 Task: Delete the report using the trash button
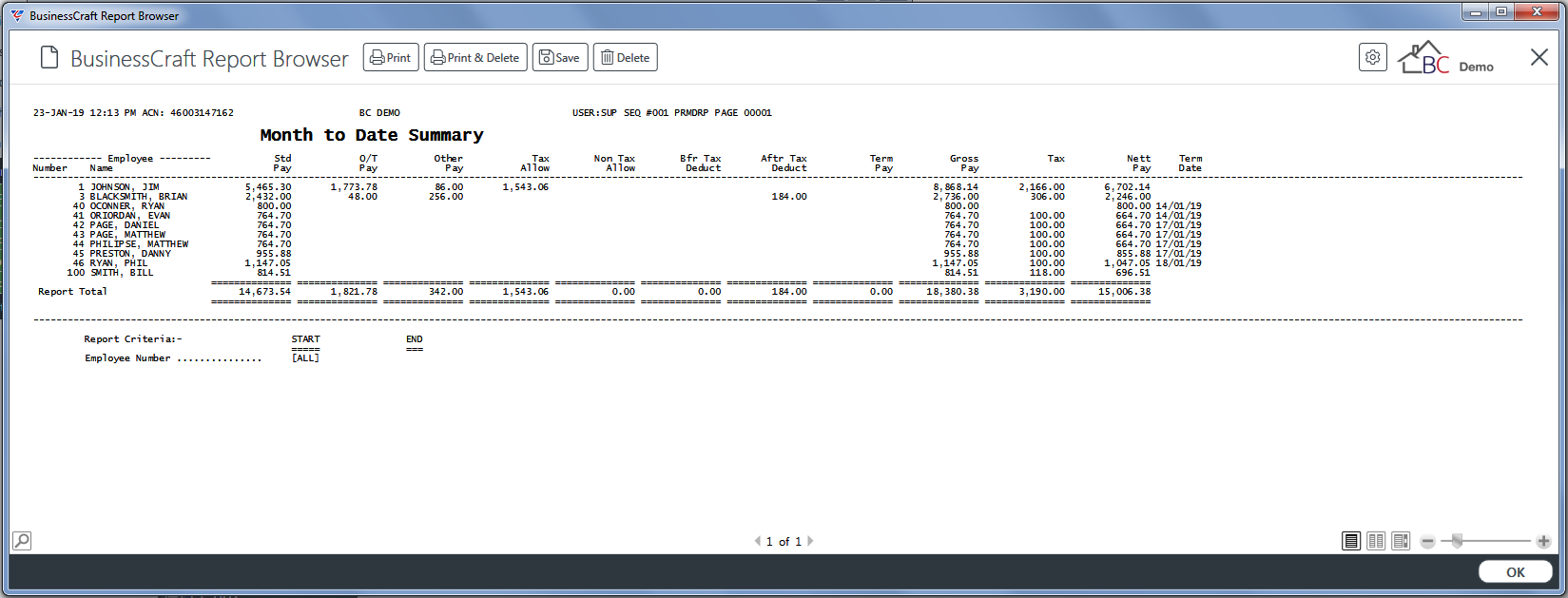point(626,58)
